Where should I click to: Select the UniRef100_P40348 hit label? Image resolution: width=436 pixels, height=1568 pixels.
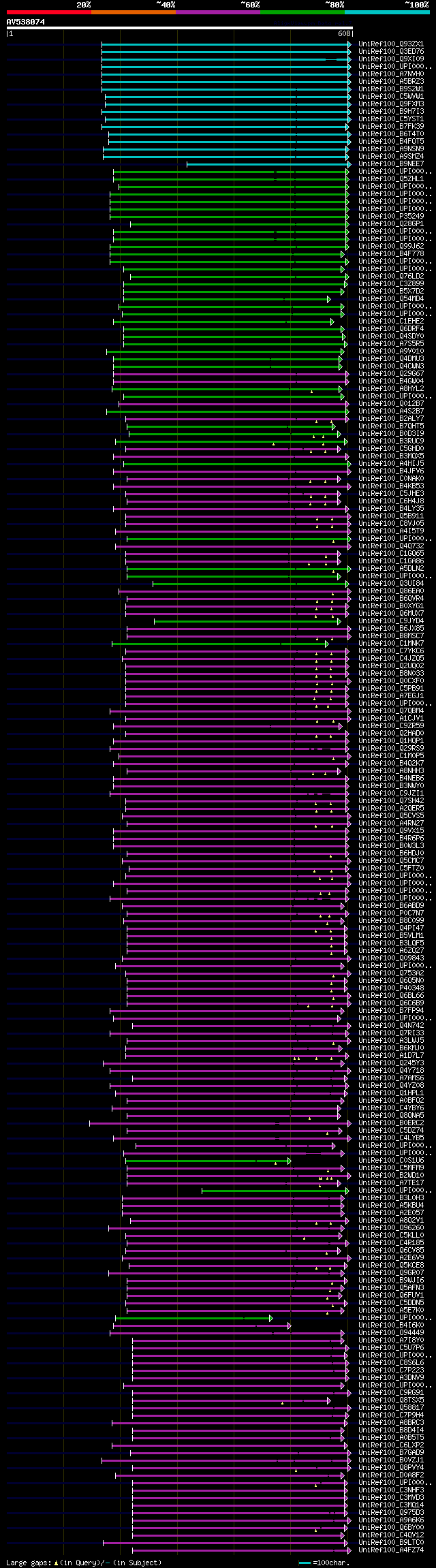click(x=391, y=988)
